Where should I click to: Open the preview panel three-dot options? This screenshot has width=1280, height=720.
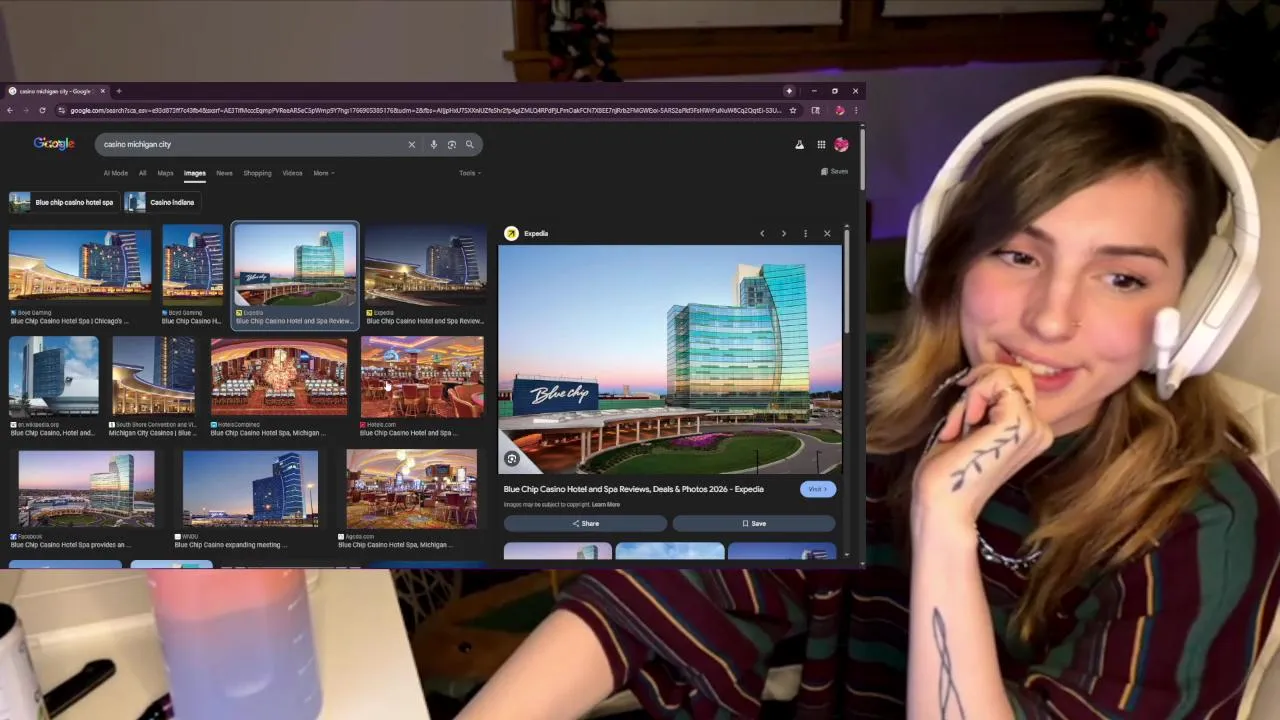[805, 234]
